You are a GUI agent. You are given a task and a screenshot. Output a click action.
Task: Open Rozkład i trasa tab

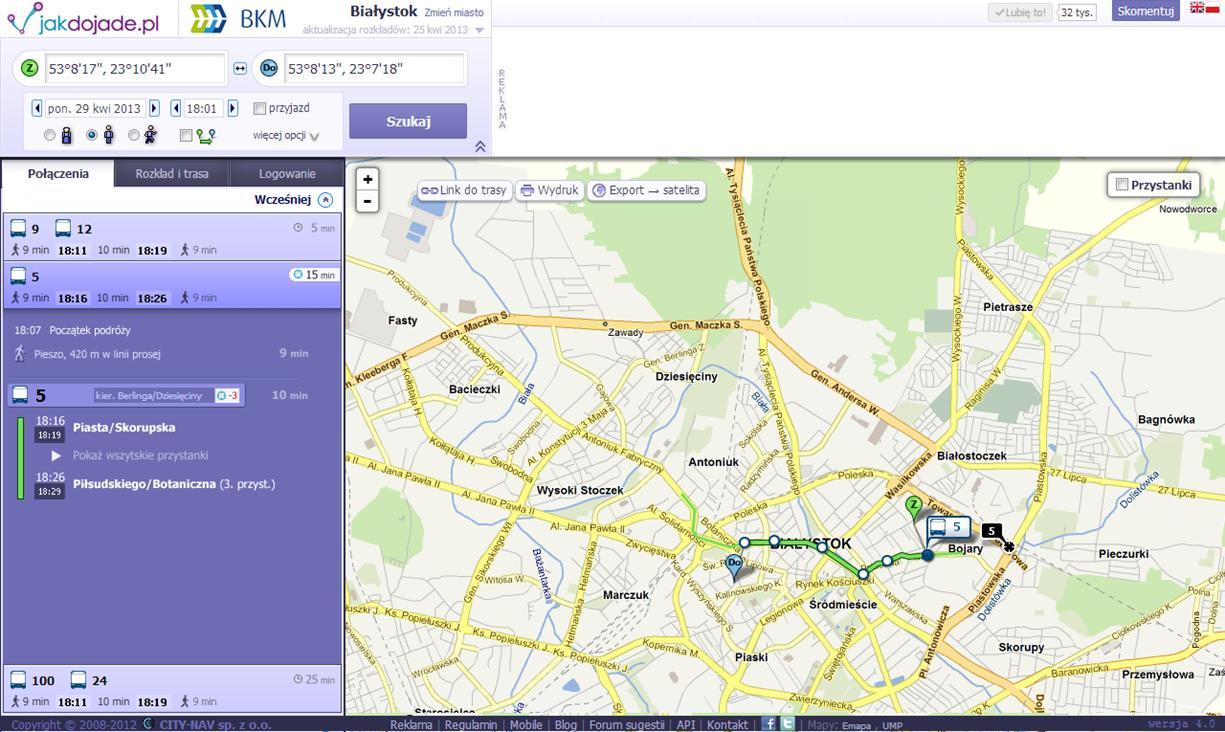[172, 174]
